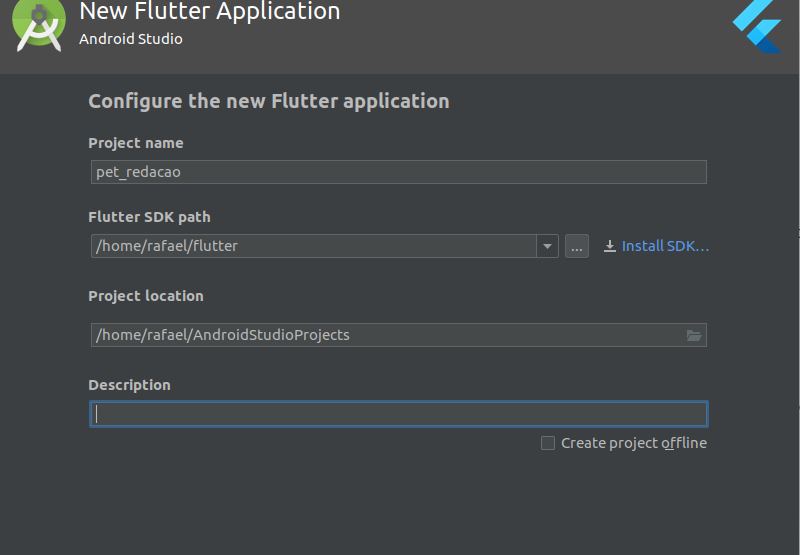
Task: Click the "Description" label
Action: (x=129, y=385)
